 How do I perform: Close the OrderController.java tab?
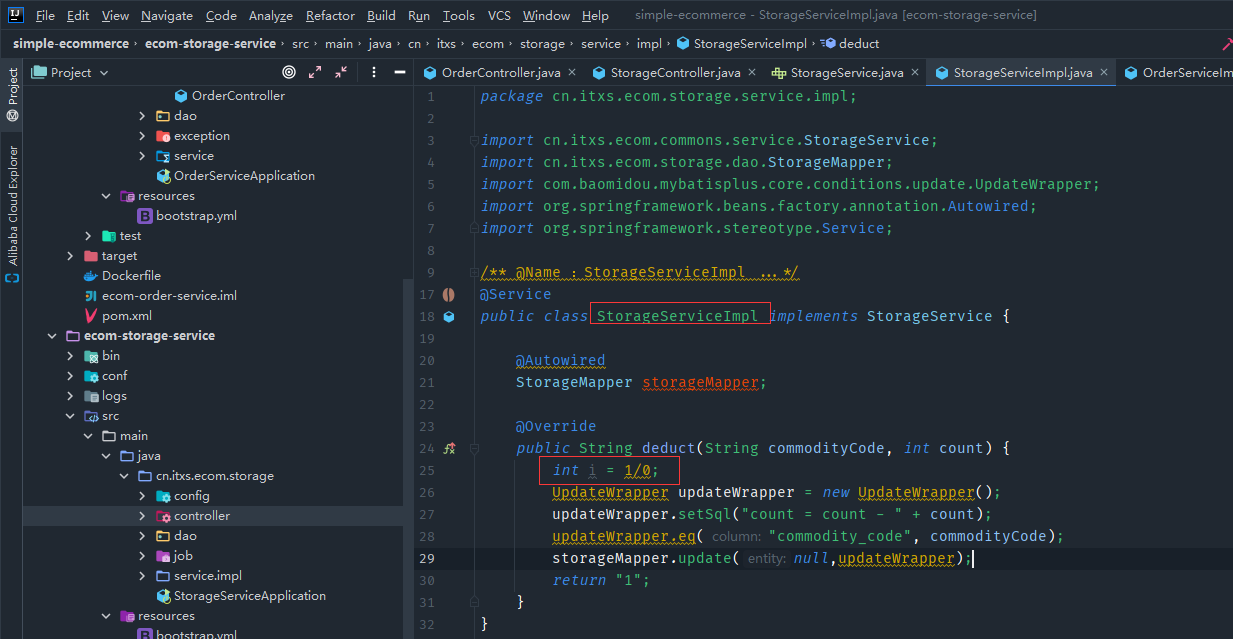point(572,72)
